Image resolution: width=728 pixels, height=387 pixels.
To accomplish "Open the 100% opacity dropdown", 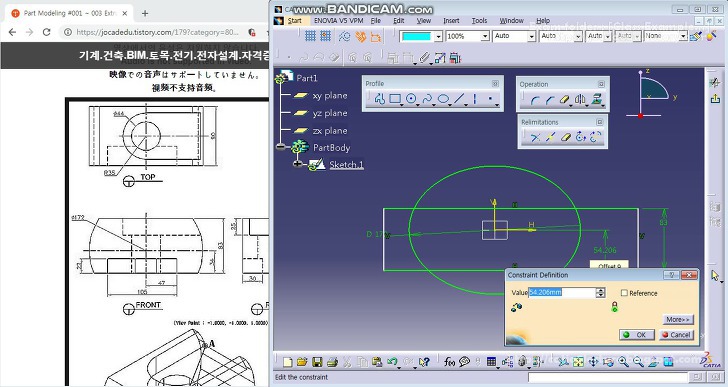I will pyautogui.click(x=485, y=36).
